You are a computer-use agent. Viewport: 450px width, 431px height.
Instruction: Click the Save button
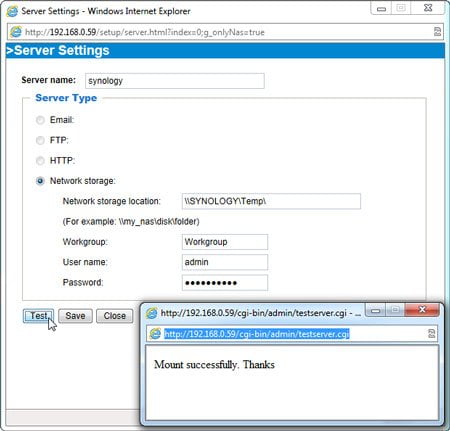click(x=75, y=316)
